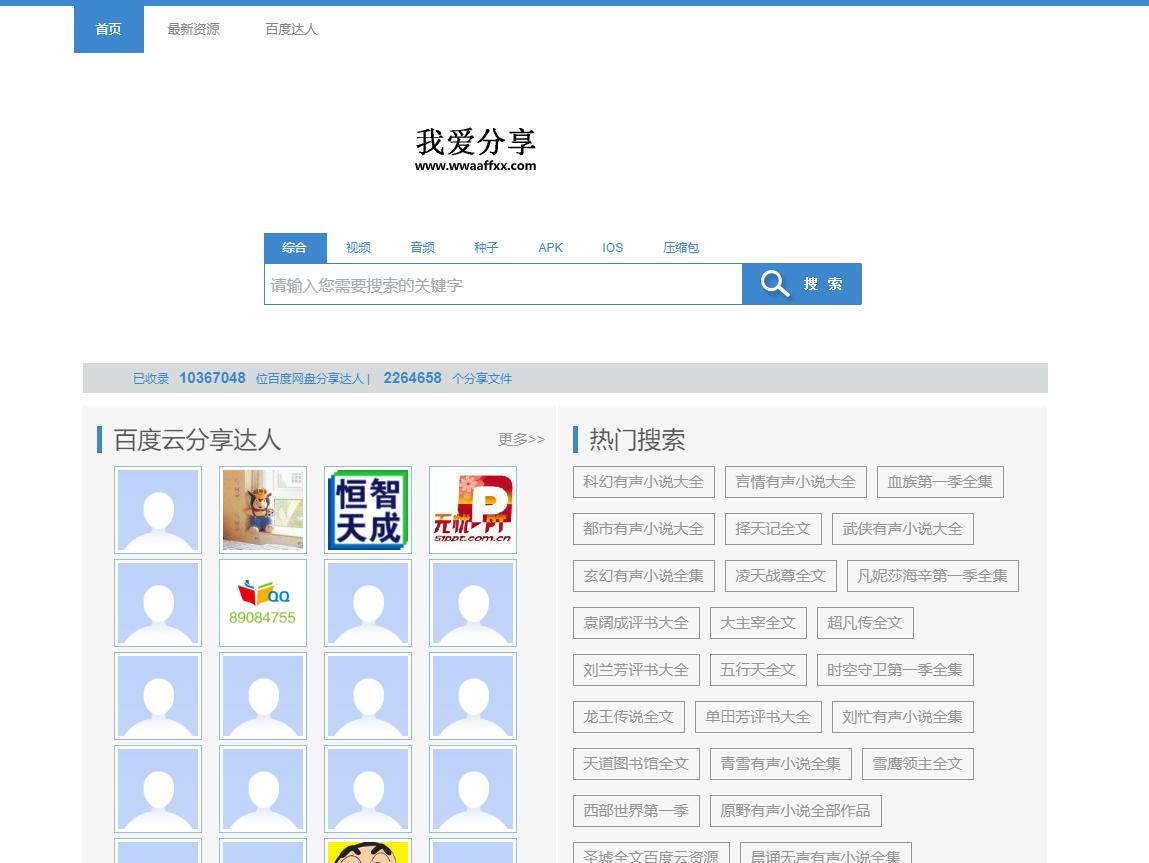Click the magnifying glass search icon
The height and width of the screenshot is (863, 1149).
point(773,284)
